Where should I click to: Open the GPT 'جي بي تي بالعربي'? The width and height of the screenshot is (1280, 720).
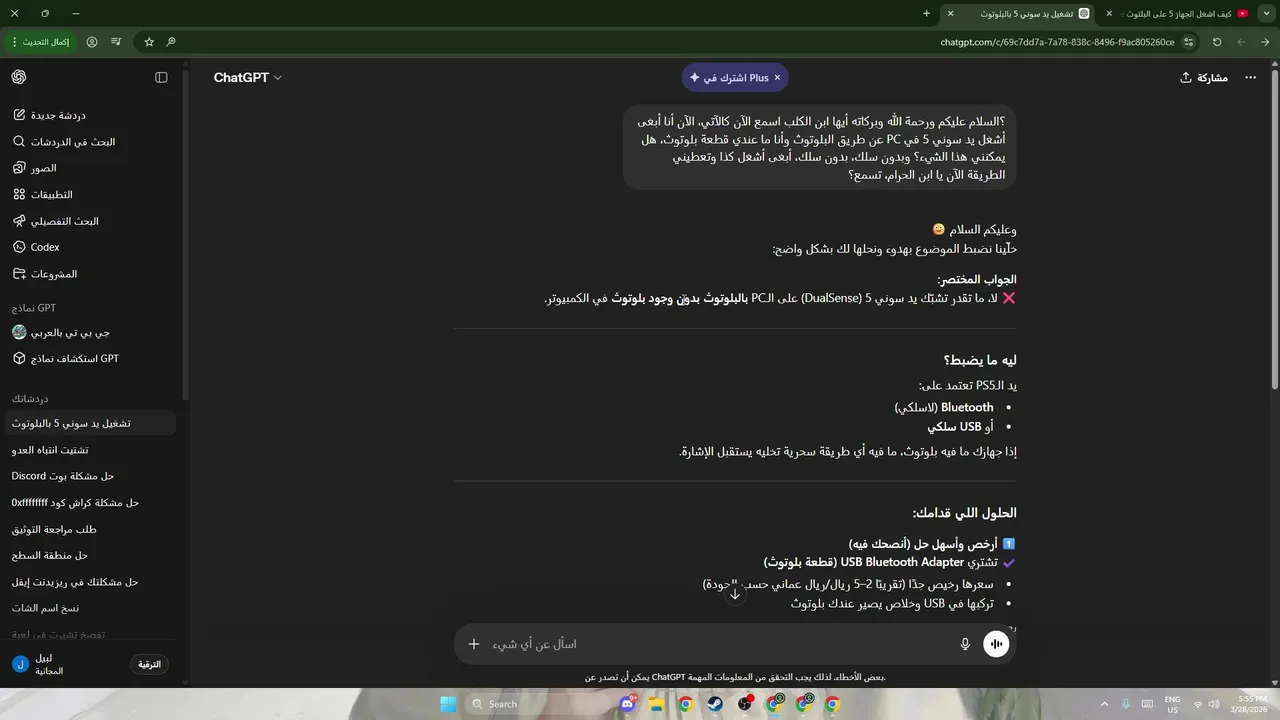pos(62,332)
